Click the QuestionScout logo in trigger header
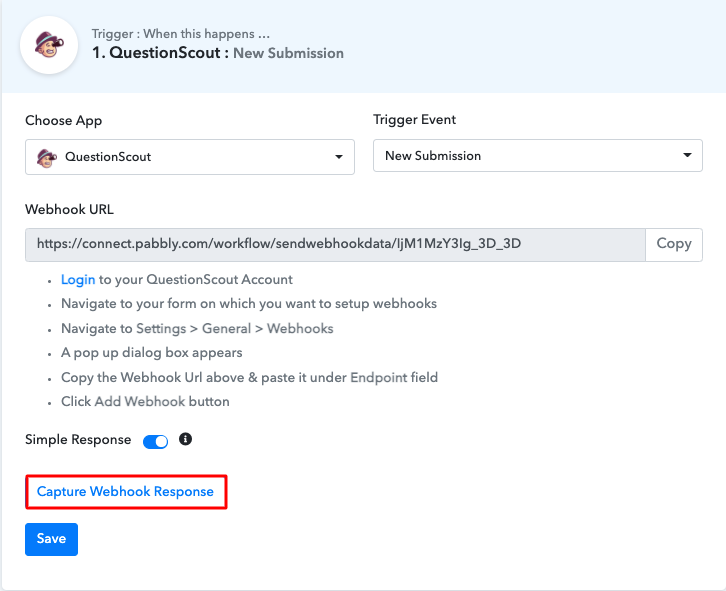 pyautogui.click(x=49, y=45)
